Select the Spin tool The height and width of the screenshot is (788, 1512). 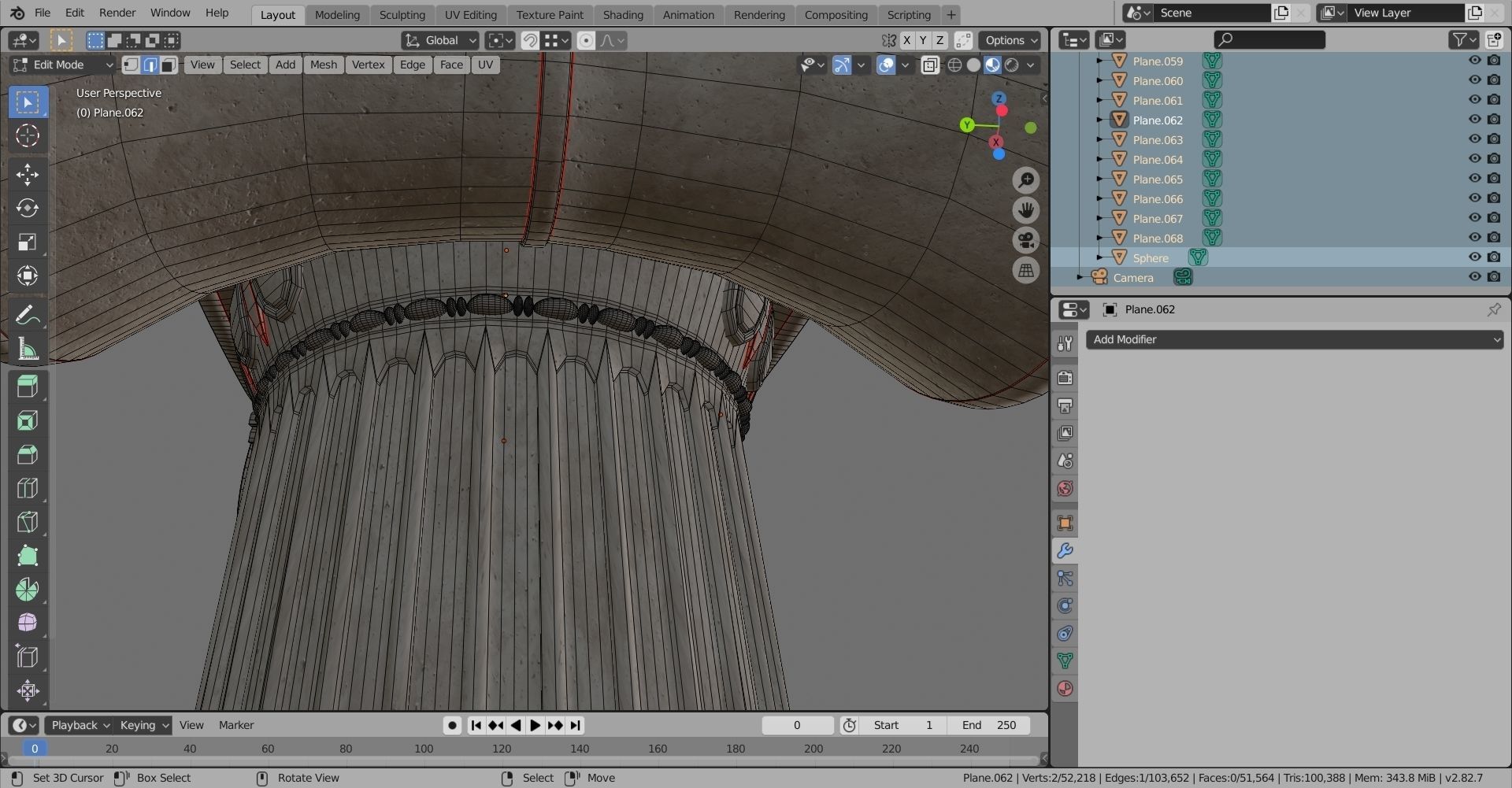[28, 590]
